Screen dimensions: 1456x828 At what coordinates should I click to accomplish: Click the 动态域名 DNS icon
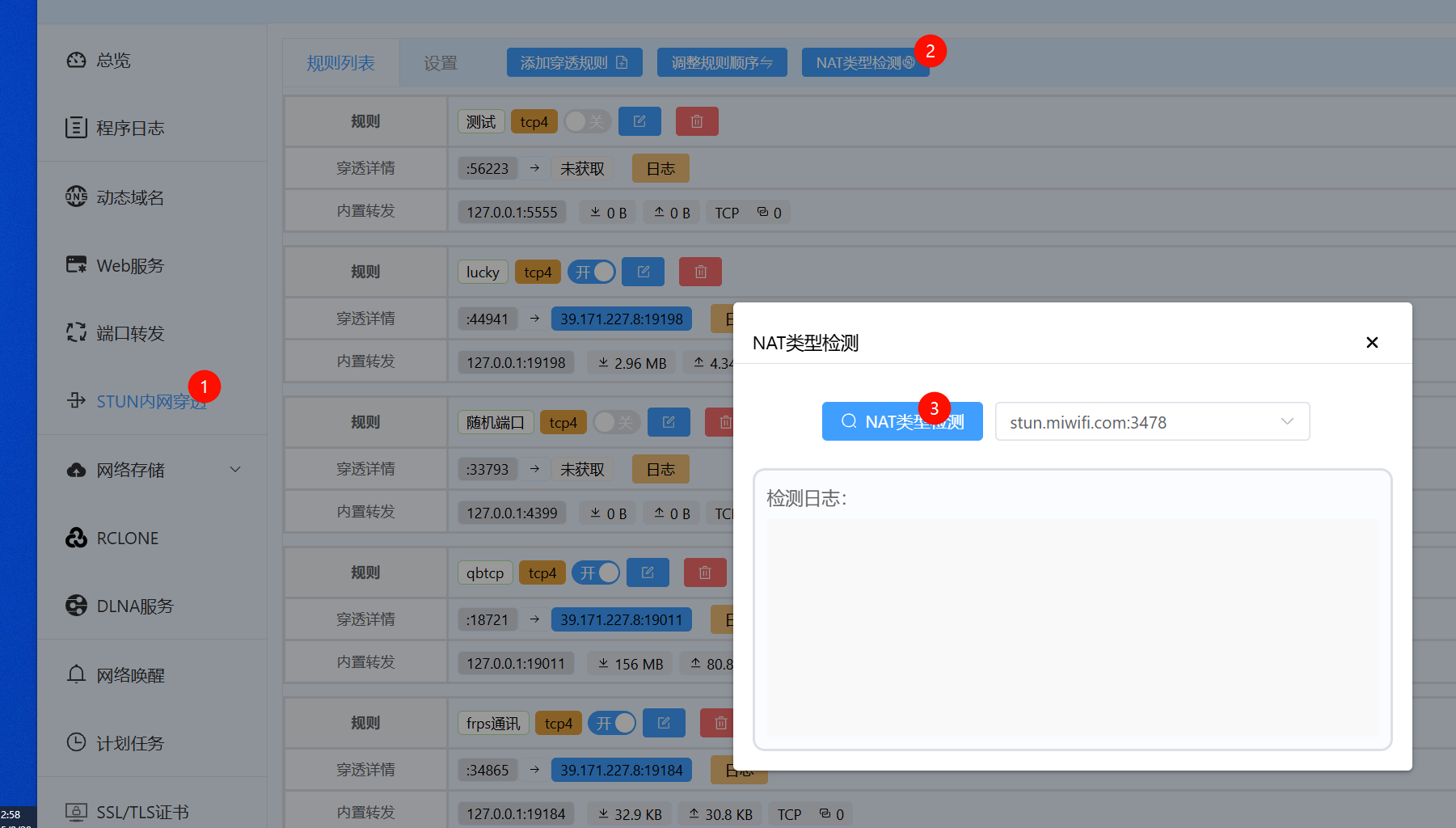[76, 196]
